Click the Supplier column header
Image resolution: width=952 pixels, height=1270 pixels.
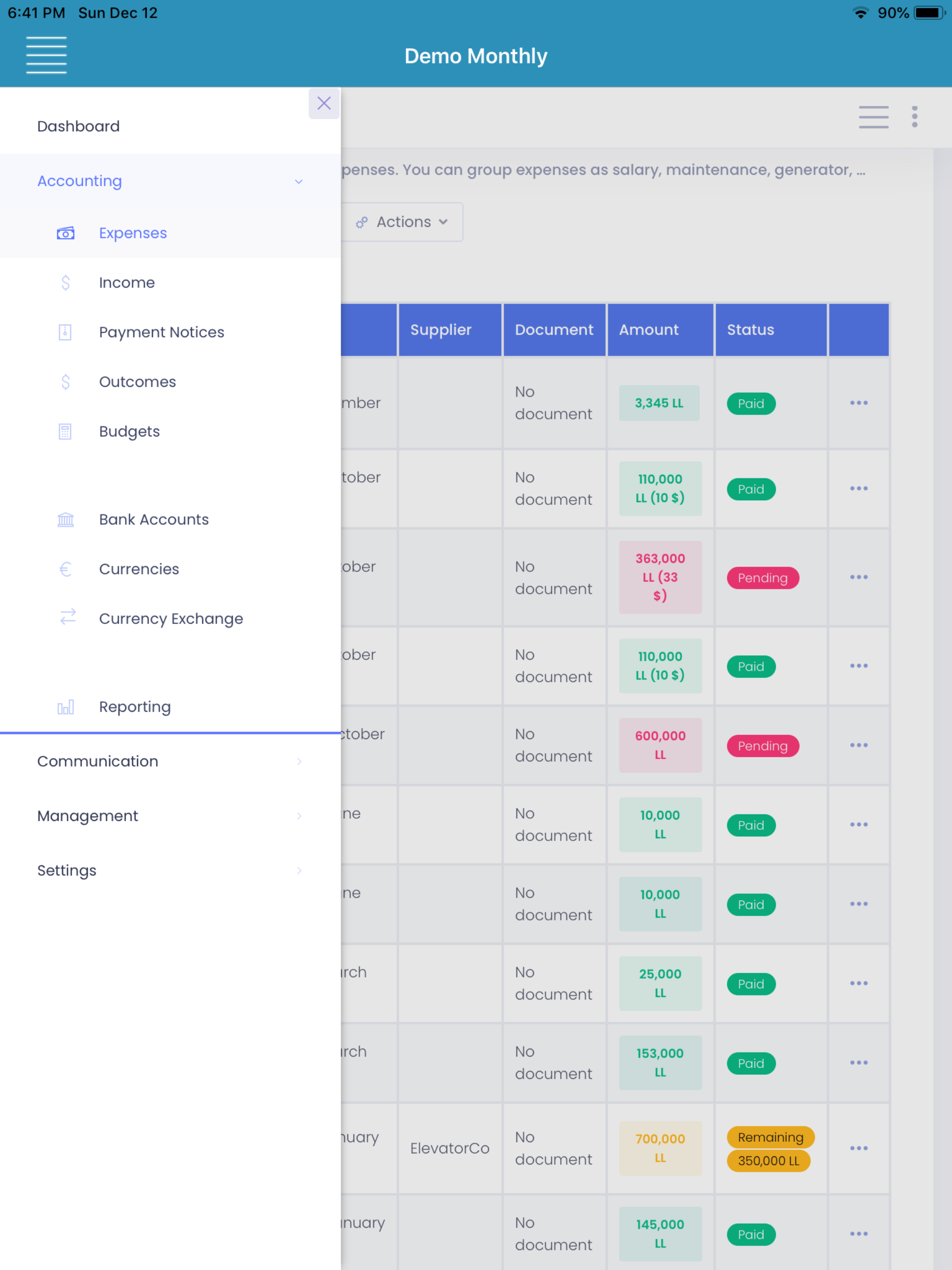click(450, 330)
